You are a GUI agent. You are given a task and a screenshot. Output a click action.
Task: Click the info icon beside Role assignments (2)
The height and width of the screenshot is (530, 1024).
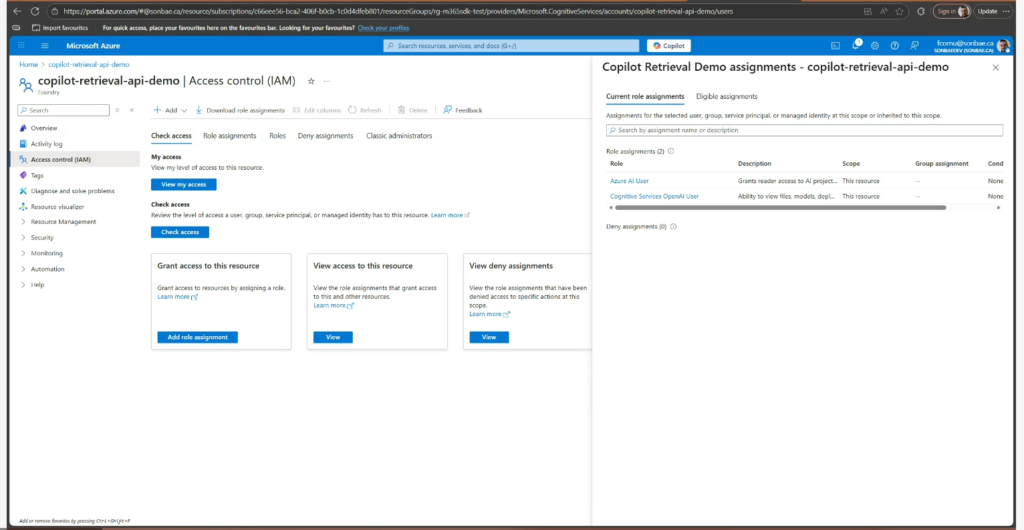click(670, 151)
